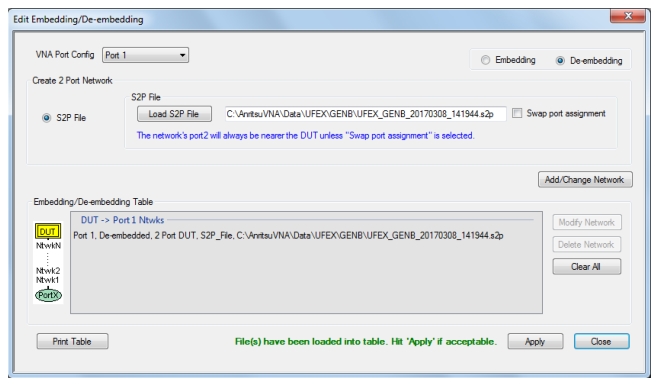Select the Port 1 de-embedded table entry

(288, 235)
